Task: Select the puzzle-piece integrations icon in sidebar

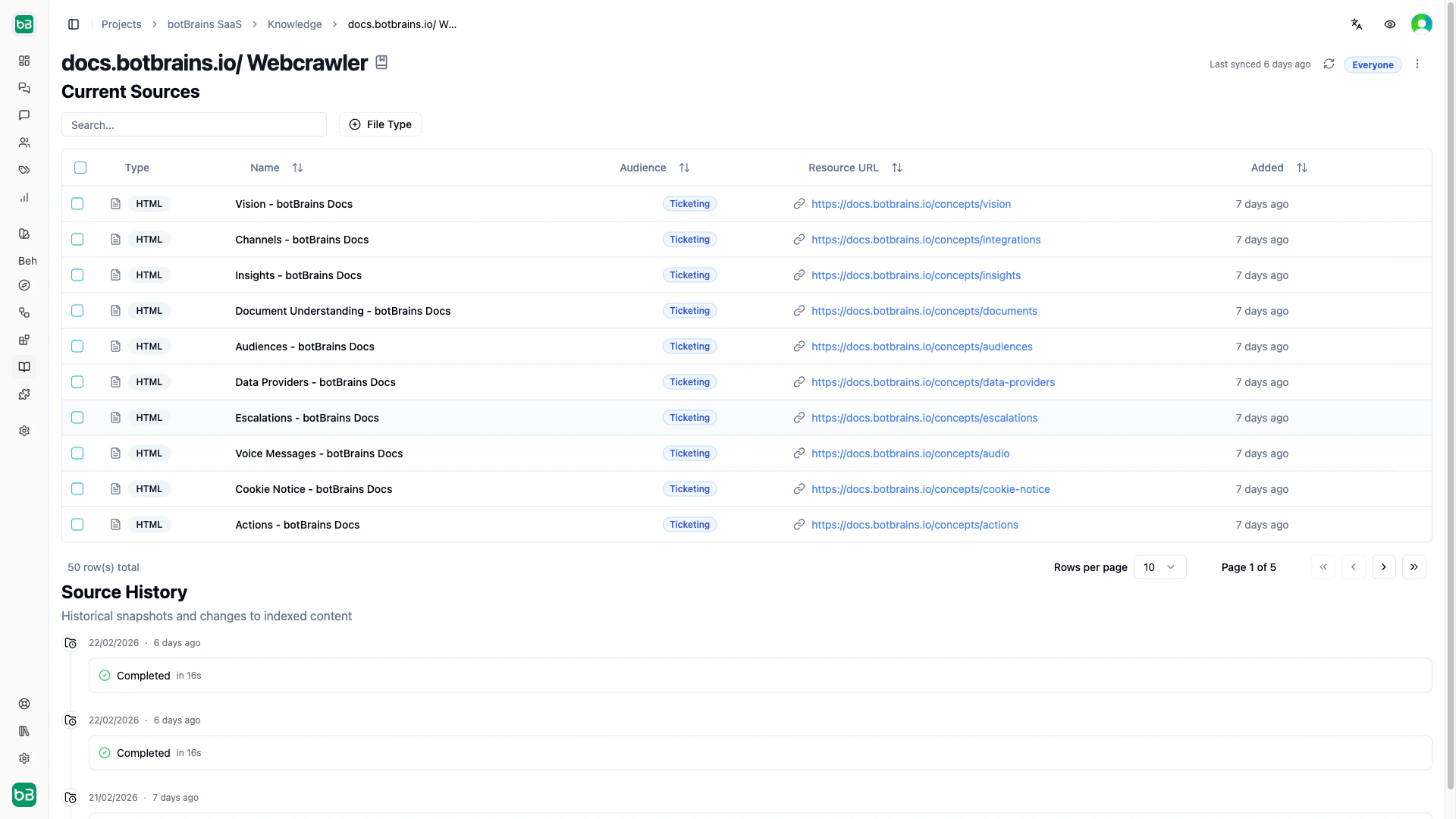Action: [x=24, y=394]
